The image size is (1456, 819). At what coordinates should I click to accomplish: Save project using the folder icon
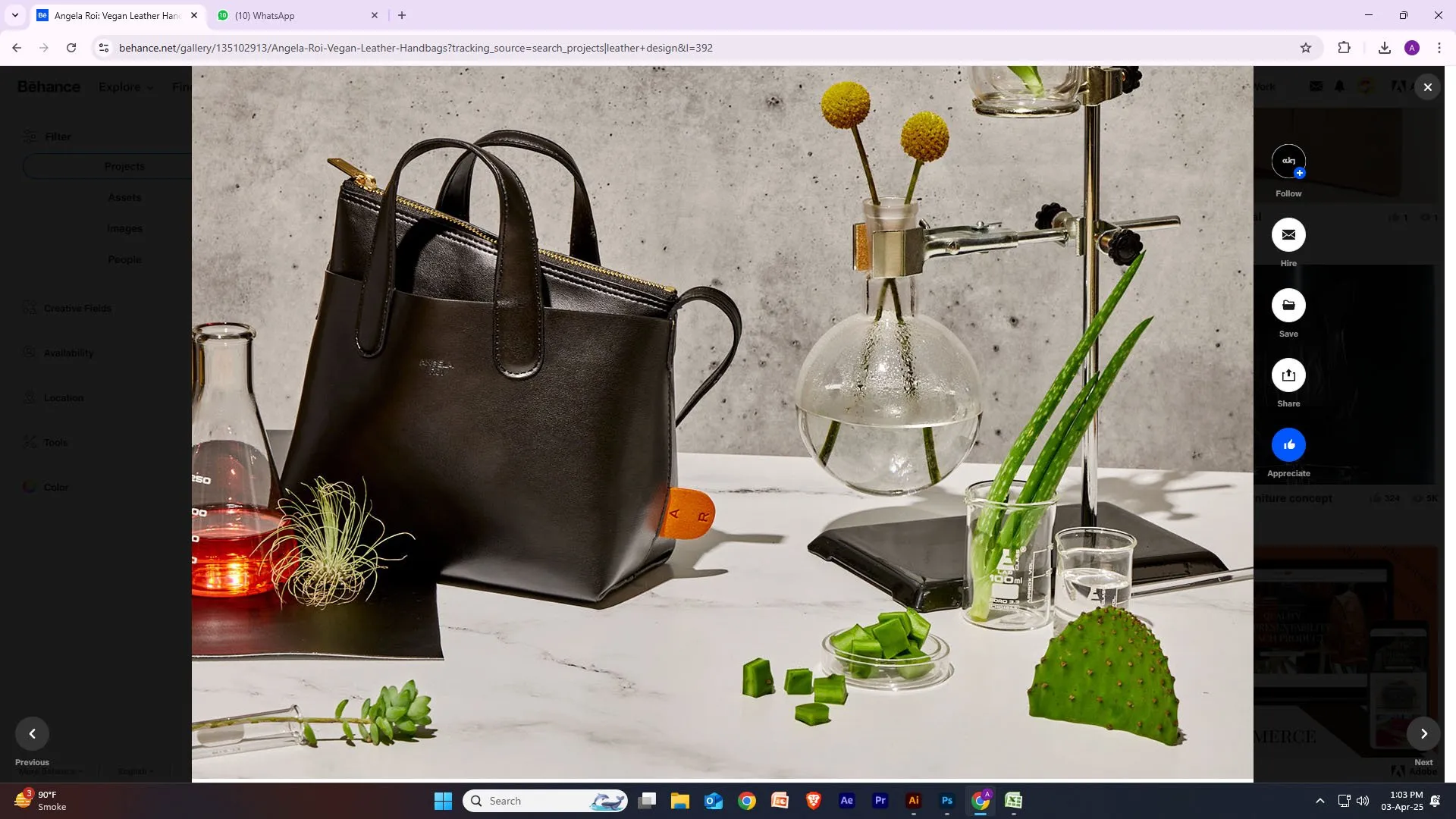coord(1288,305)
